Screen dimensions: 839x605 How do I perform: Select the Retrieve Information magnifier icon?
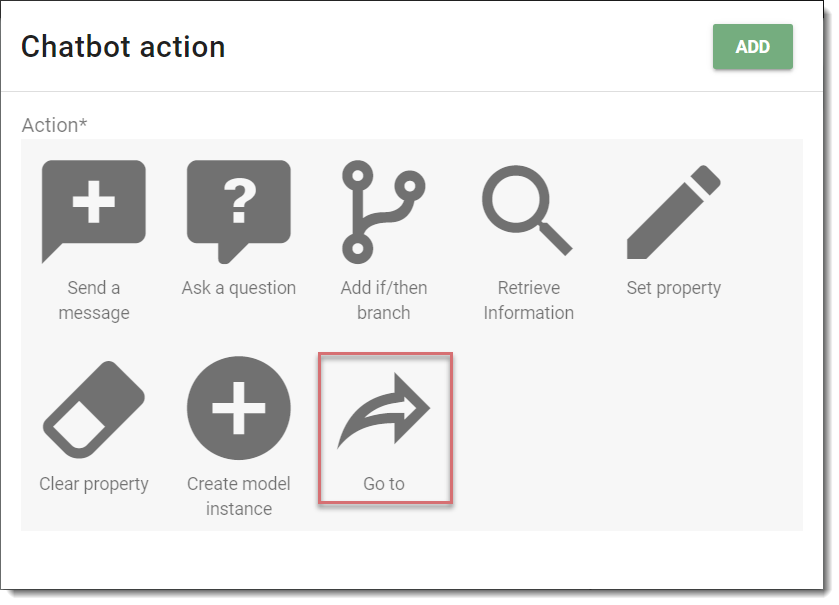point(528,210)
